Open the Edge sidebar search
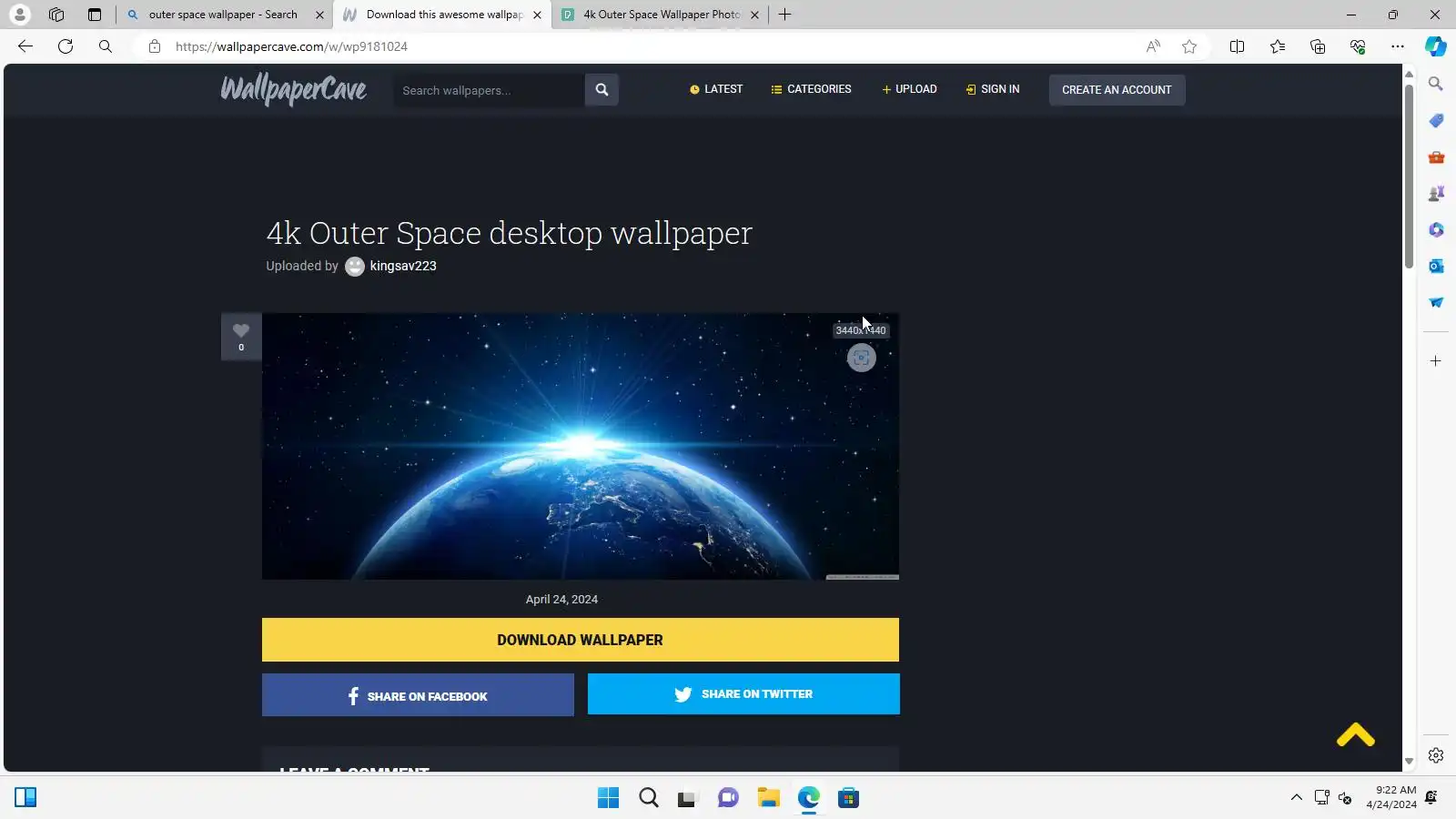Viewport: 1456px width, 819px height. (1436, 84)
